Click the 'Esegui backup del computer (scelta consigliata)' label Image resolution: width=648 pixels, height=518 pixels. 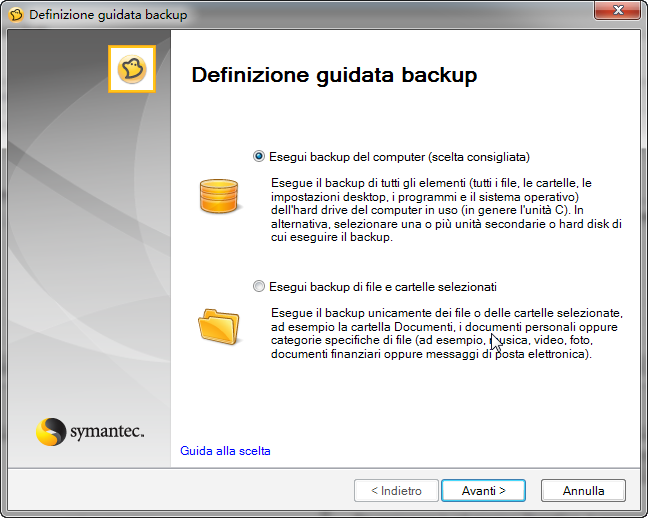pos(398,157)
